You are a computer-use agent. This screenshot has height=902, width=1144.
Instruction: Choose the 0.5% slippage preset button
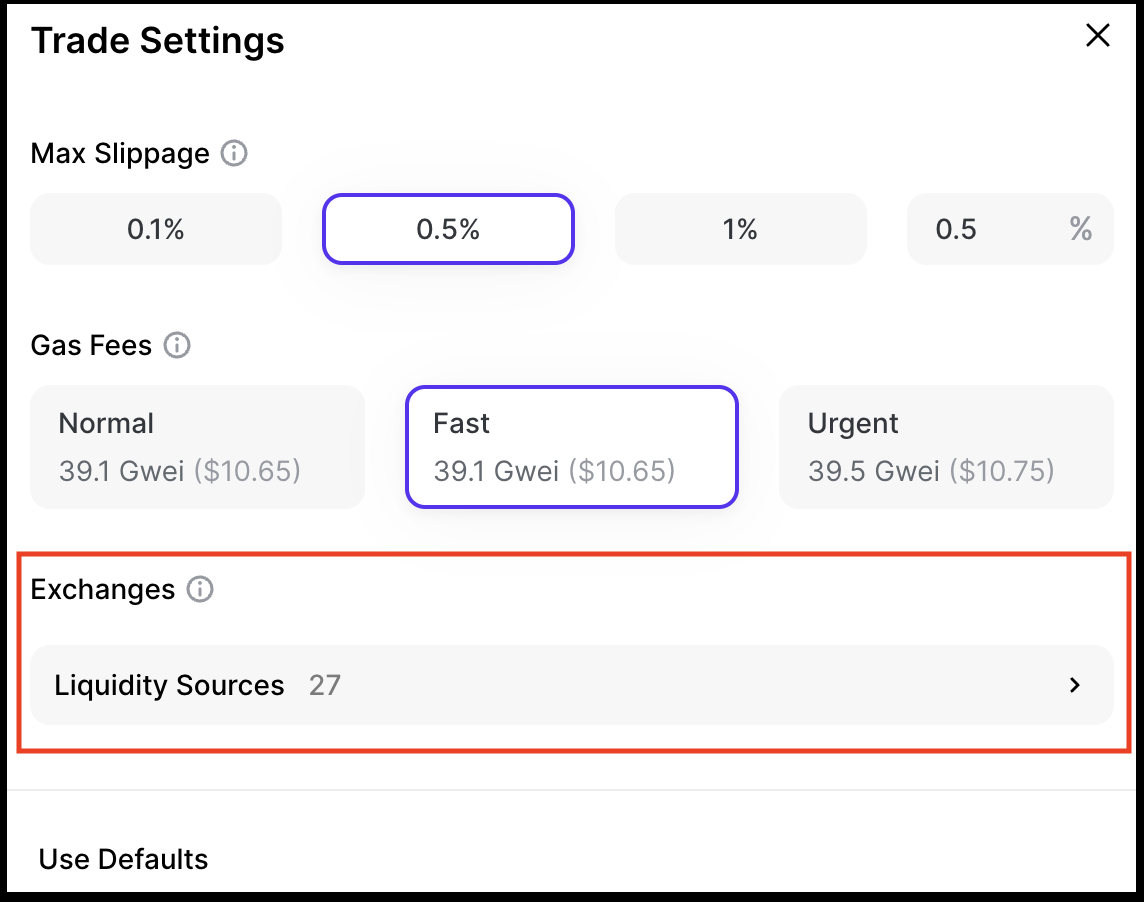point(448,229)
